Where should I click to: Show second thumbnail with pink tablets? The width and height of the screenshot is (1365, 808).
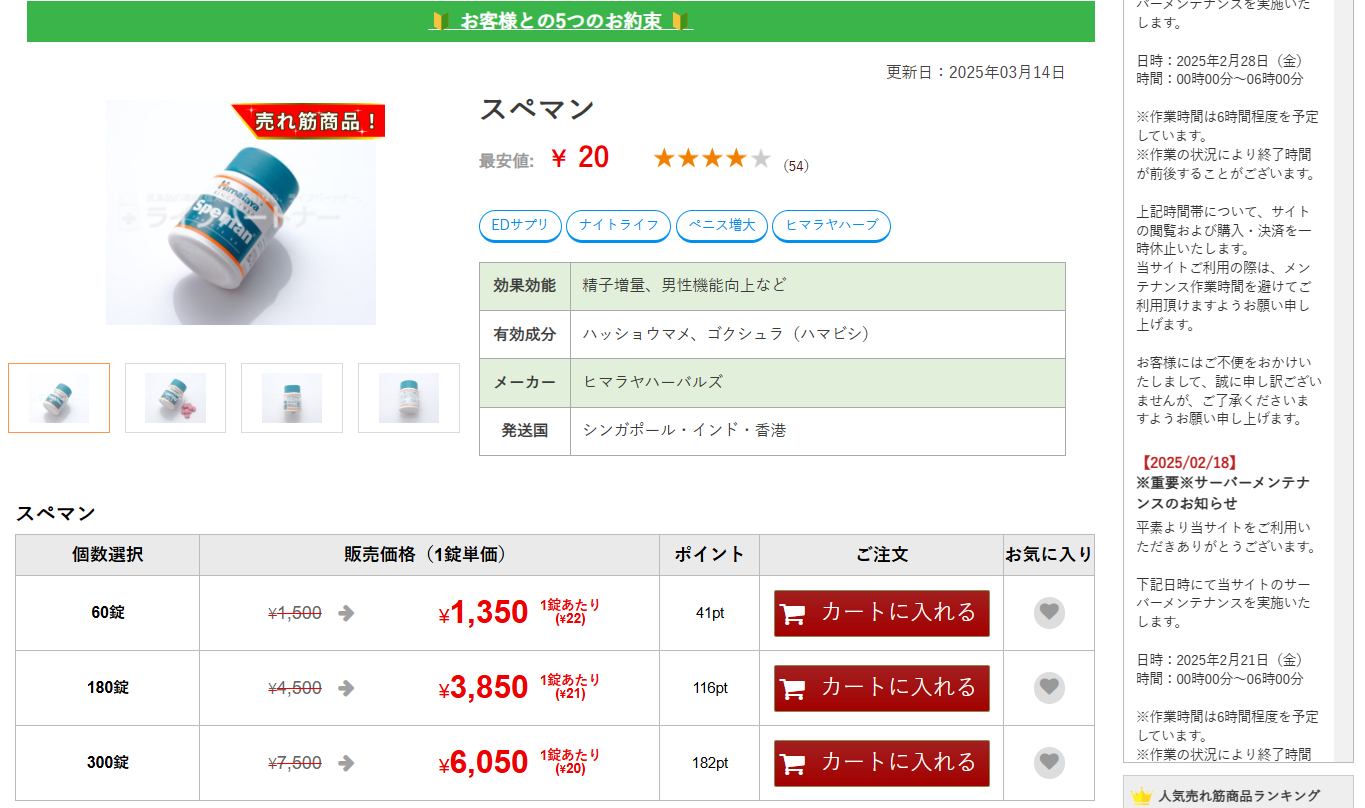[175, 398]
